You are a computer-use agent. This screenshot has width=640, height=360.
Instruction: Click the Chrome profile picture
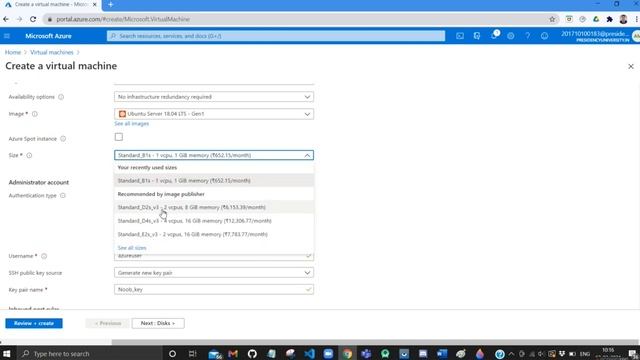(623, 19)
